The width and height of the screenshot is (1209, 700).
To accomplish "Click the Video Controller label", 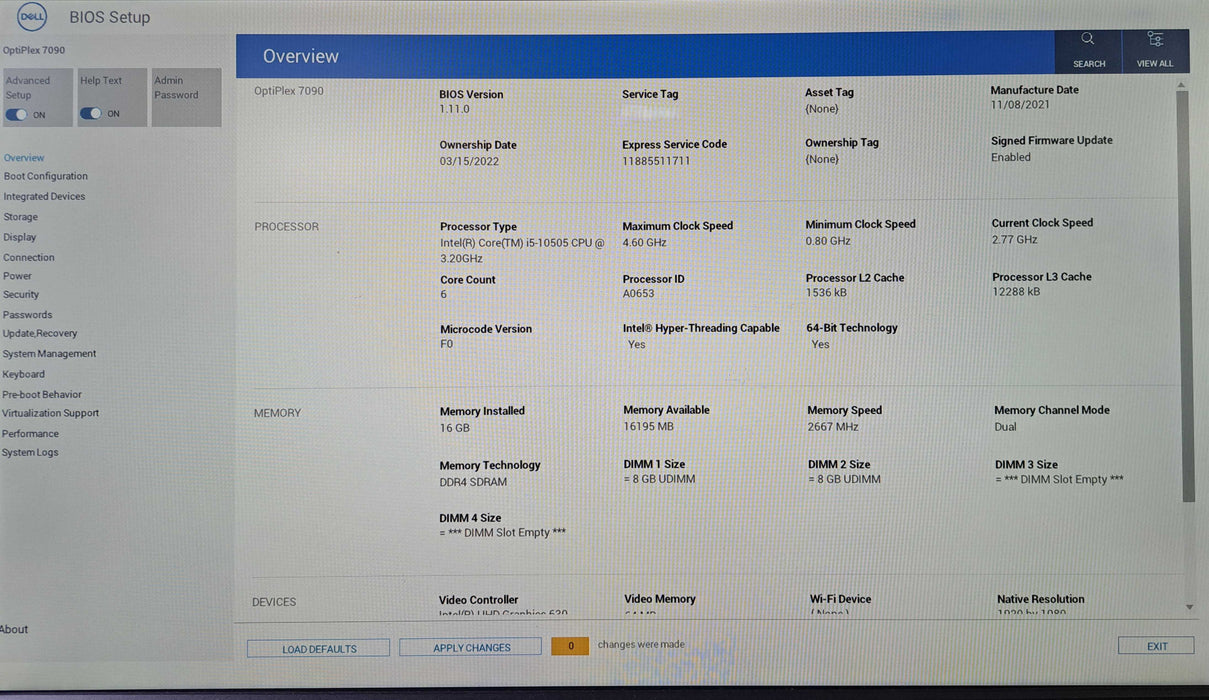I will 479,600.
